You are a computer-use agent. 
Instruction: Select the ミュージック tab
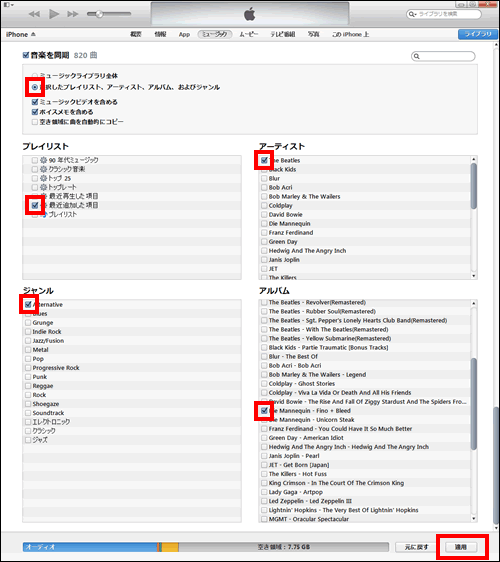coord(215,34)
